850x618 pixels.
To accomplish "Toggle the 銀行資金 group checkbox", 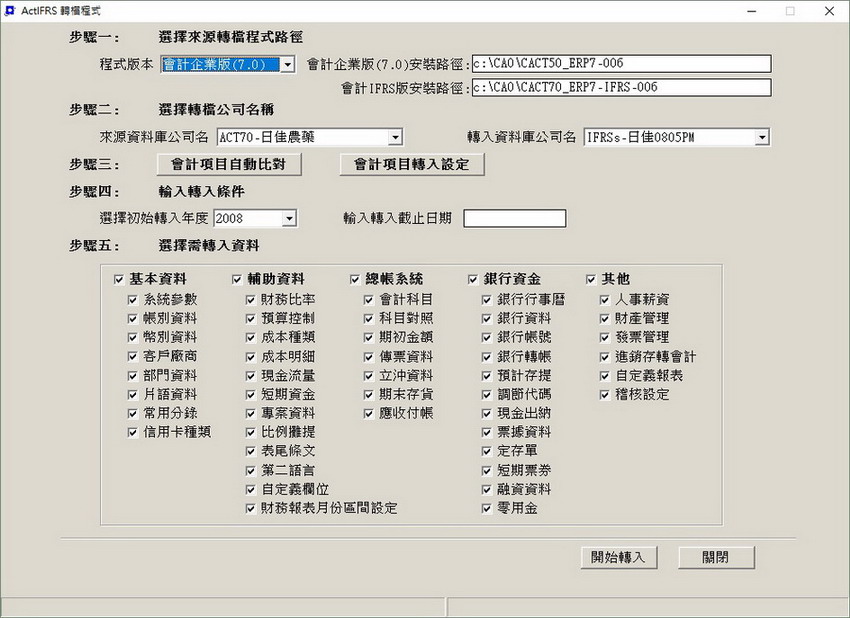I will (x=473, y=280).
